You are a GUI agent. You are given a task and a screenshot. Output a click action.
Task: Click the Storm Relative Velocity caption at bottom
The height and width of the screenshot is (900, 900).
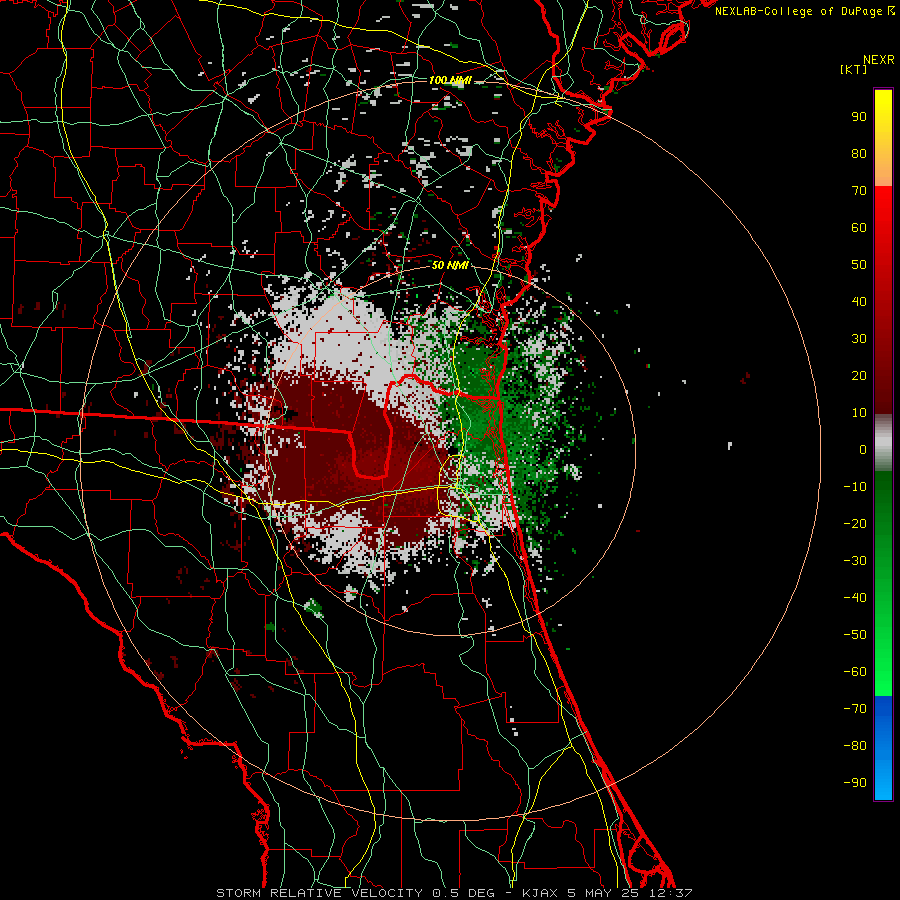tap(455, 893)
